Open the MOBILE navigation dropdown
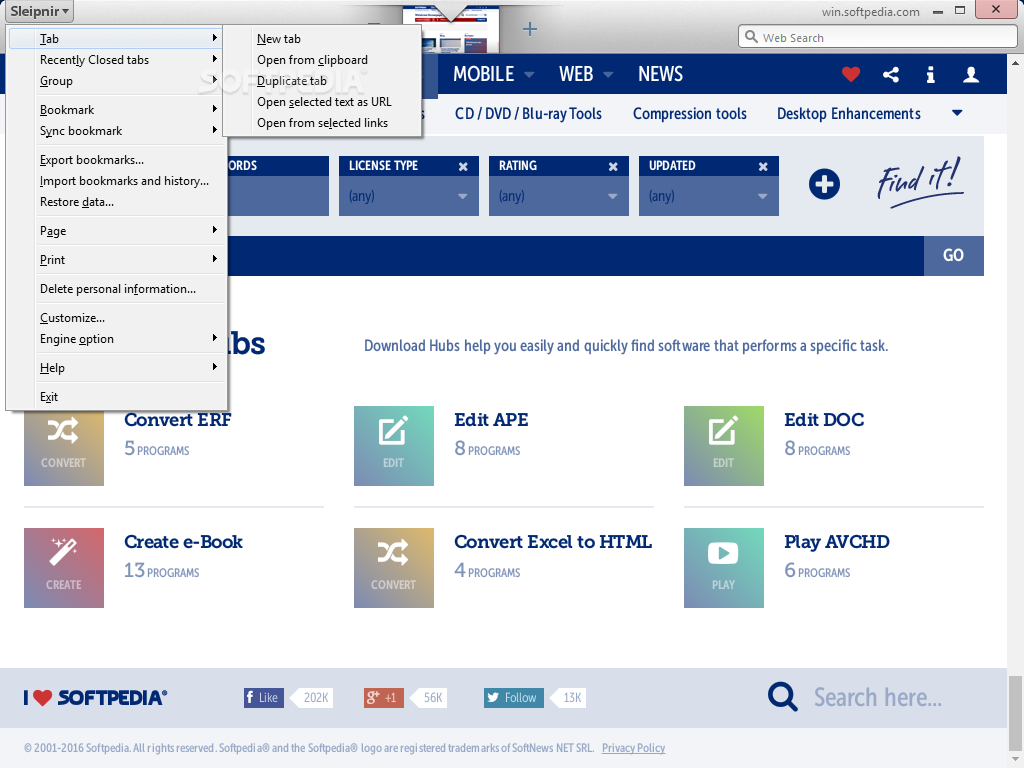1024x768 pixels. pyautogui.click(x=493, y=74)
